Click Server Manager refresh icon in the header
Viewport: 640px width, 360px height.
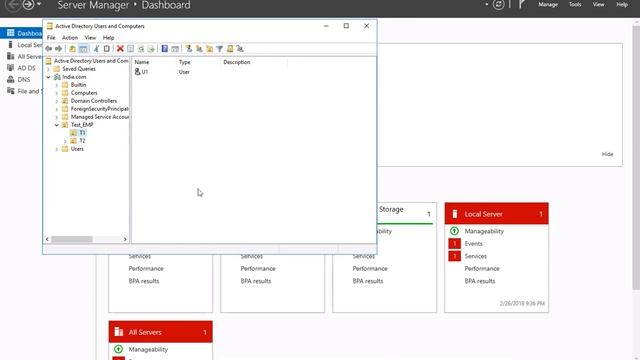pos(498,4)
